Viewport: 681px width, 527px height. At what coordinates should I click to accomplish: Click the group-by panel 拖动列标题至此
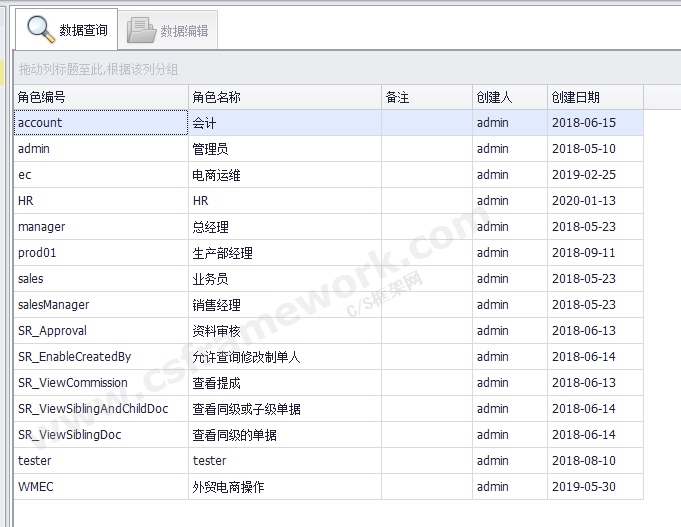[347, 69]
